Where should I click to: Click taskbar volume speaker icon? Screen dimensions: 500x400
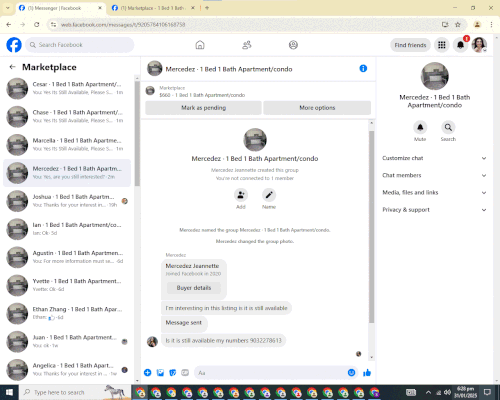click(x=447, y=392)
